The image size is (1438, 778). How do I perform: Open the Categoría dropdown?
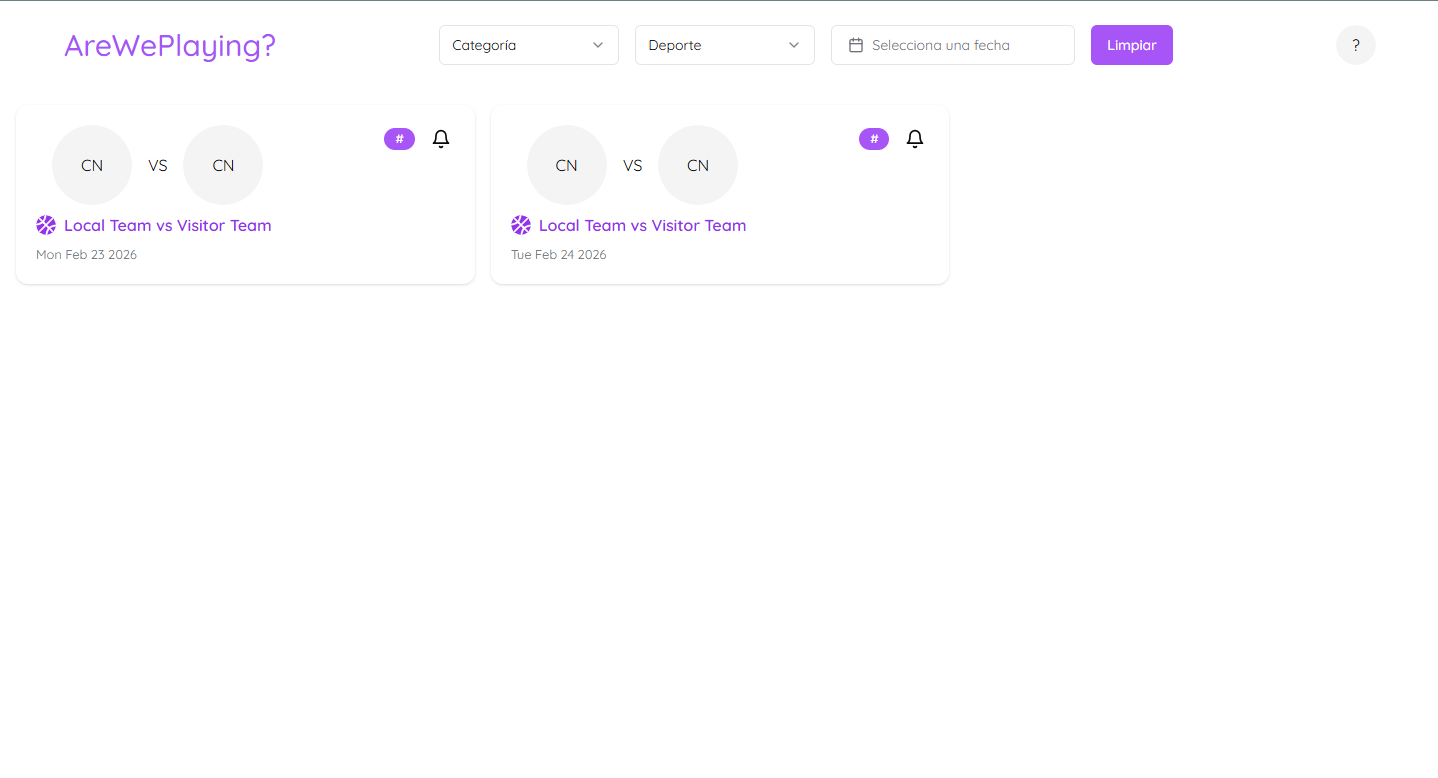click(528, 45)
